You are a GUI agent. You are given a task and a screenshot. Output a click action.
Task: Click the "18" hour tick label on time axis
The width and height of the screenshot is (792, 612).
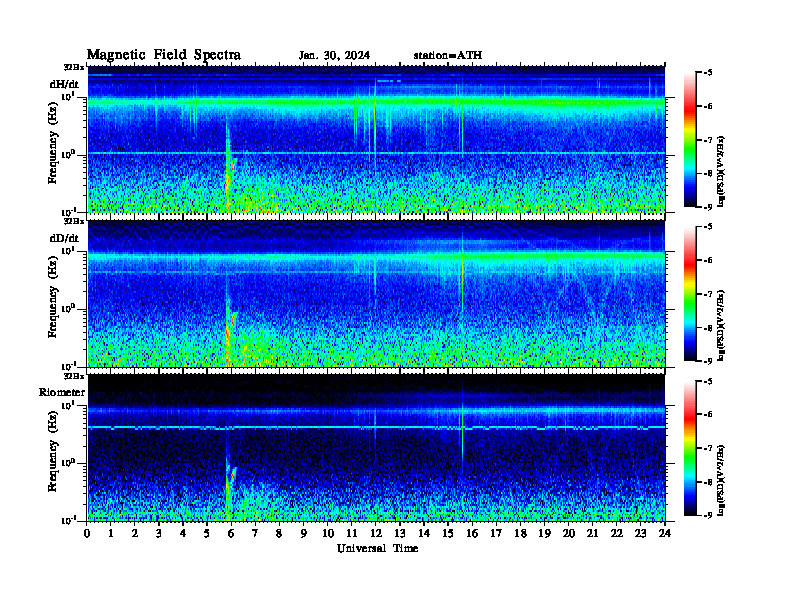point(520,534)
